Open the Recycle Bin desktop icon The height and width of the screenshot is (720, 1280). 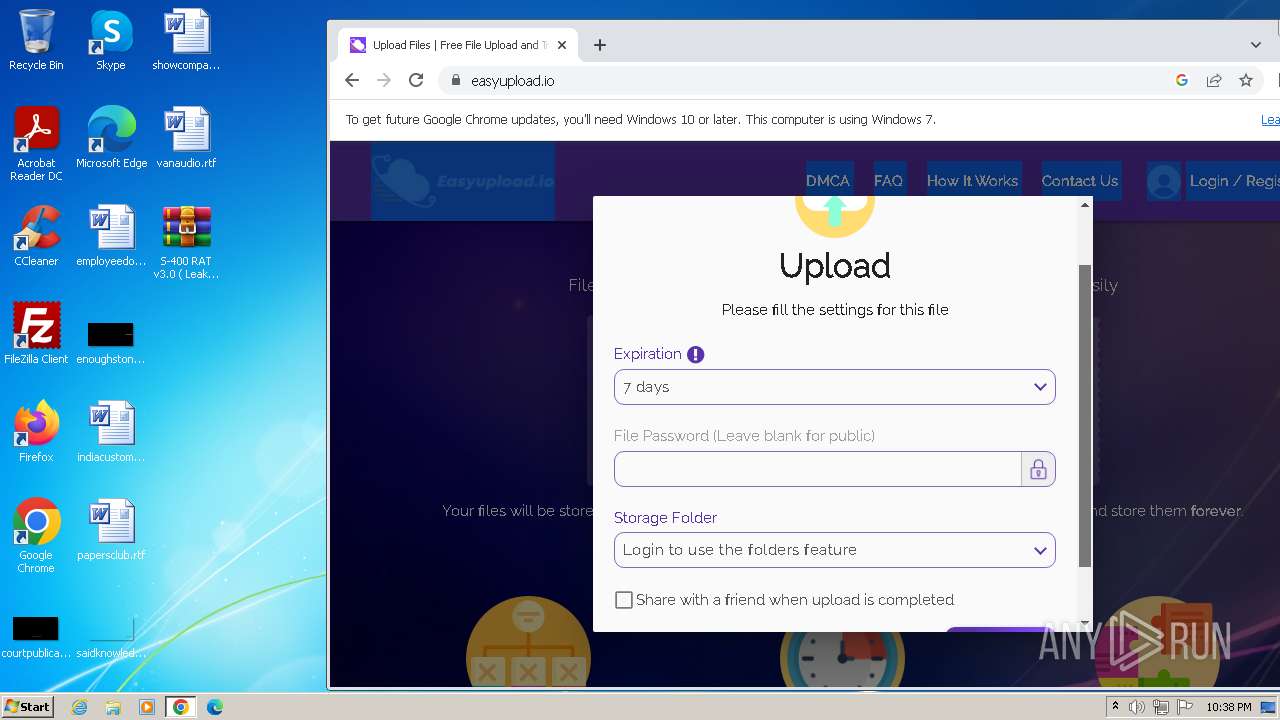coord(36,40)
